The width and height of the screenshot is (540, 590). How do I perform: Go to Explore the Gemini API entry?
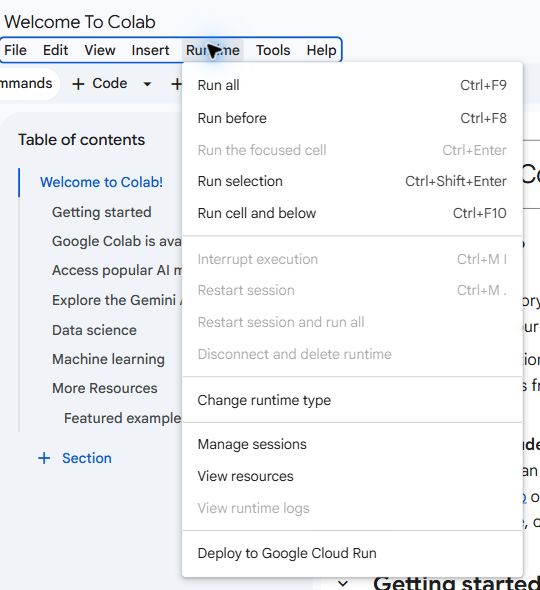117,300
